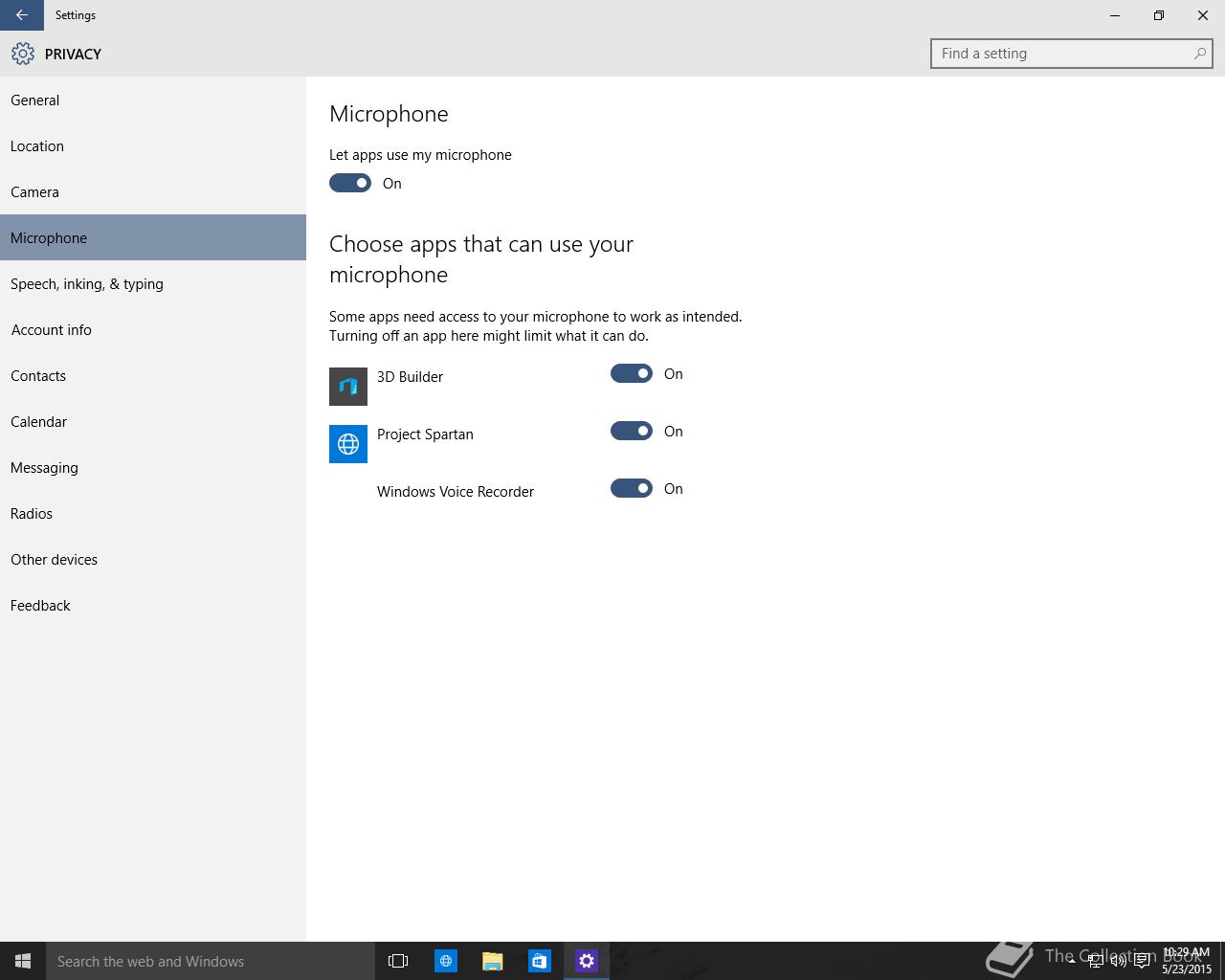The image size is (1225, 980).
Task: Open the Other devices section
Action: 153,559
